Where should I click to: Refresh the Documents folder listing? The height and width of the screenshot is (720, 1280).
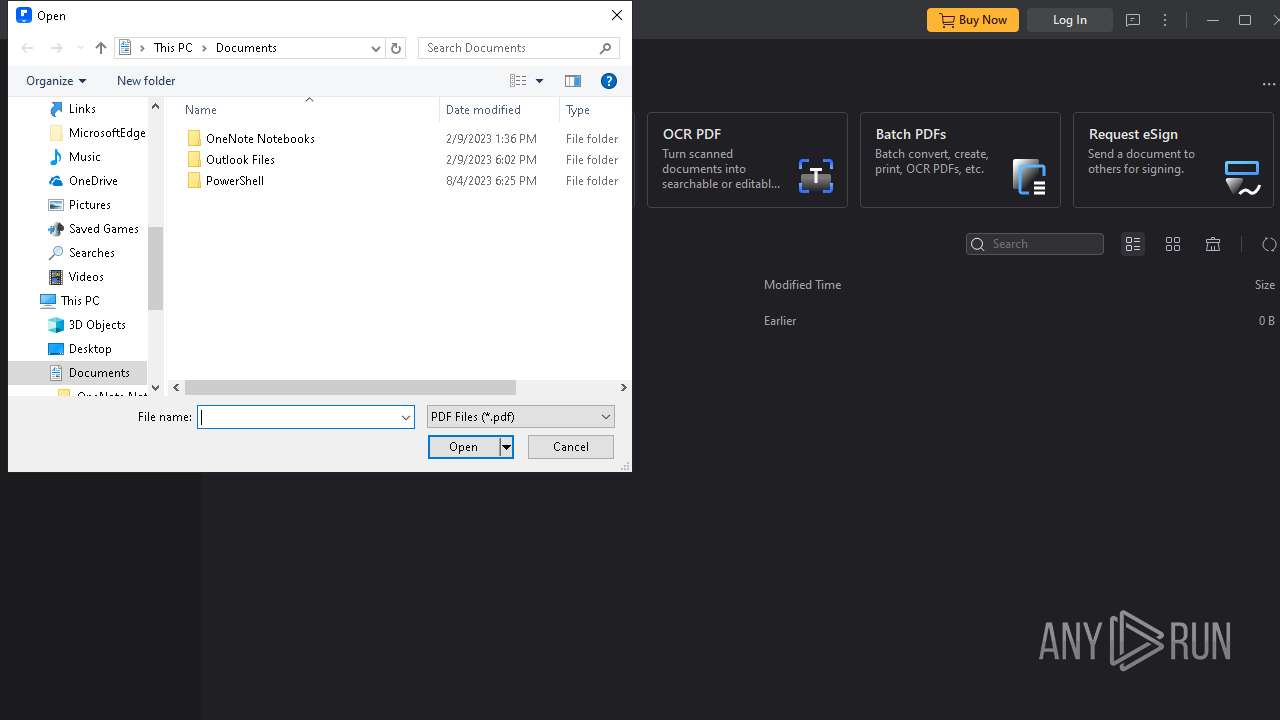pyautogui.click(x=396, y=48)
